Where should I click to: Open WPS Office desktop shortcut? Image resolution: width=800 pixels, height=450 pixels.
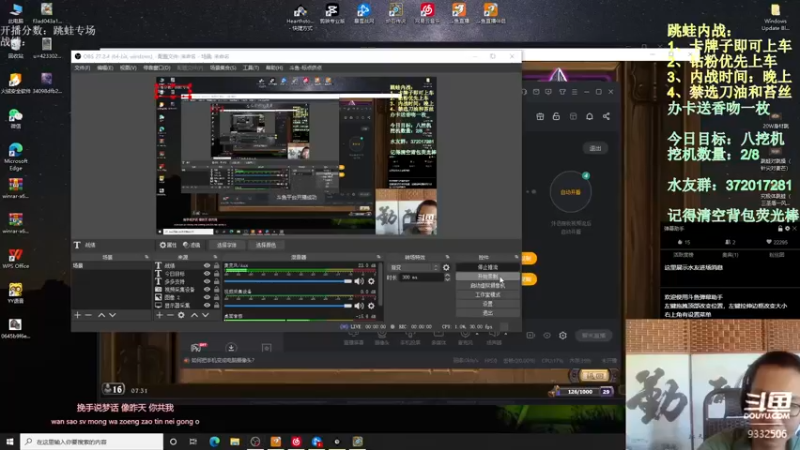pos(15,258)
